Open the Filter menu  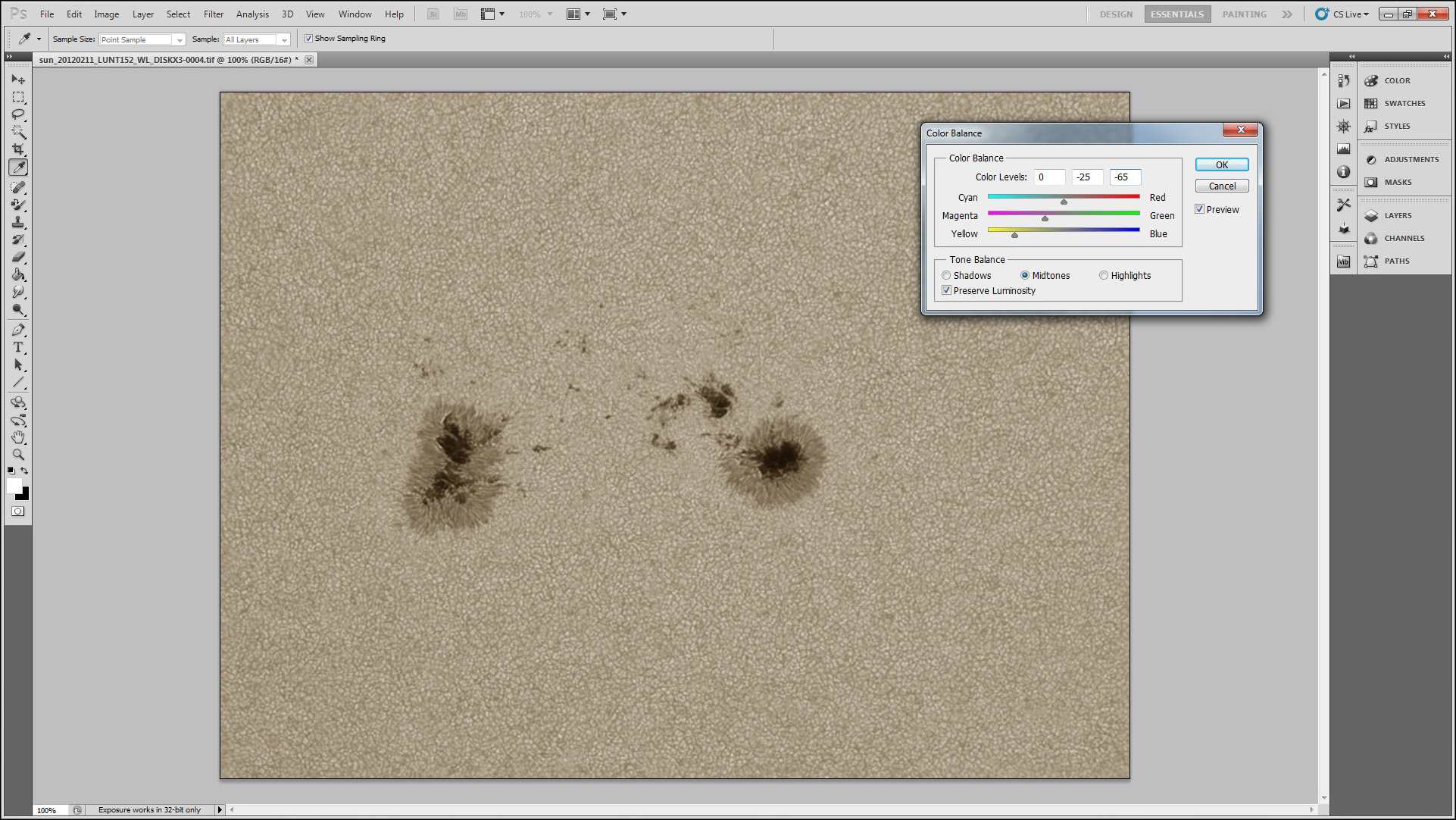pyautogui.click(x=213, y=14)
